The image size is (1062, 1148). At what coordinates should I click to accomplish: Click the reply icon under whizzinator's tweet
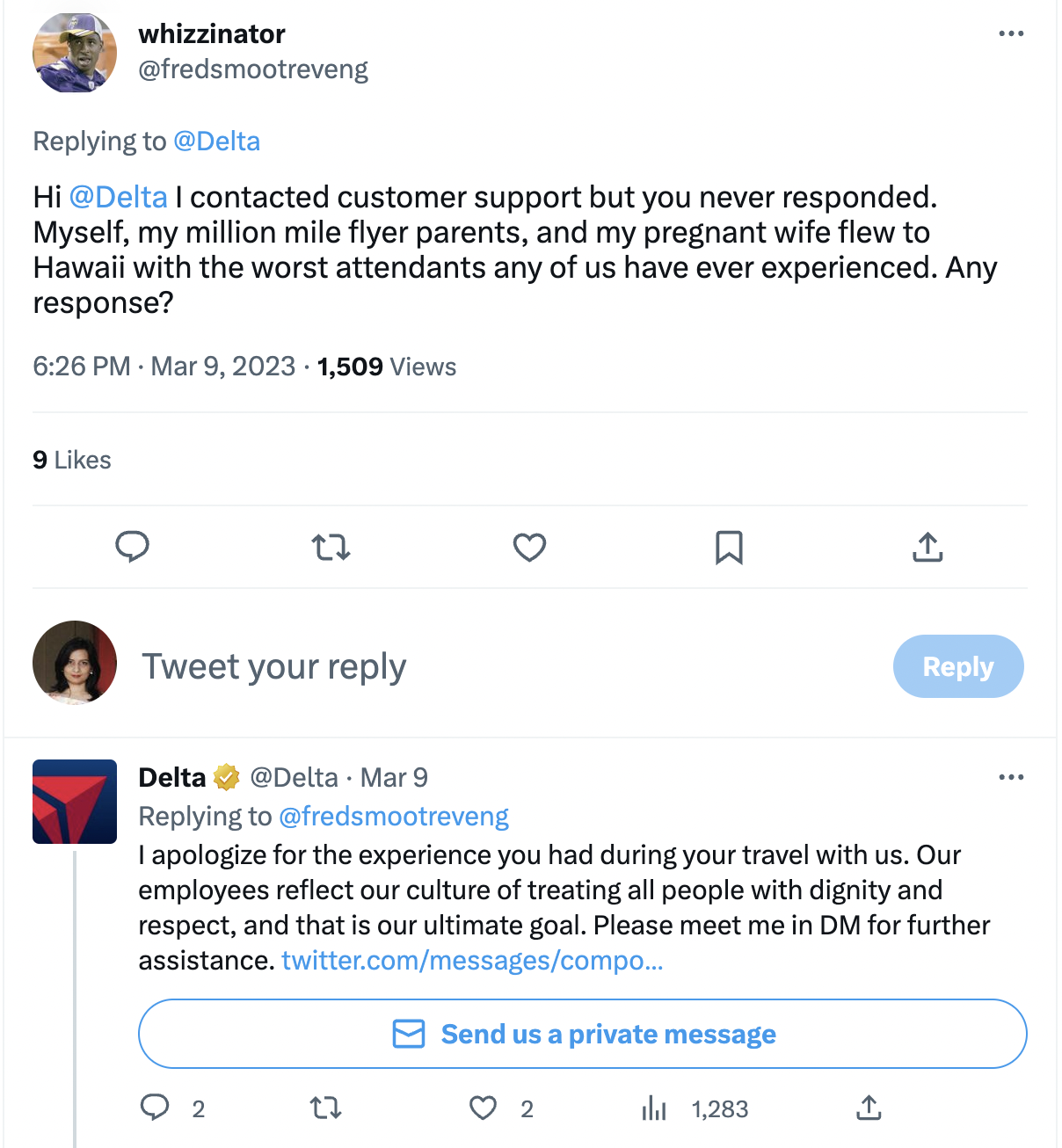pos(133,547)
